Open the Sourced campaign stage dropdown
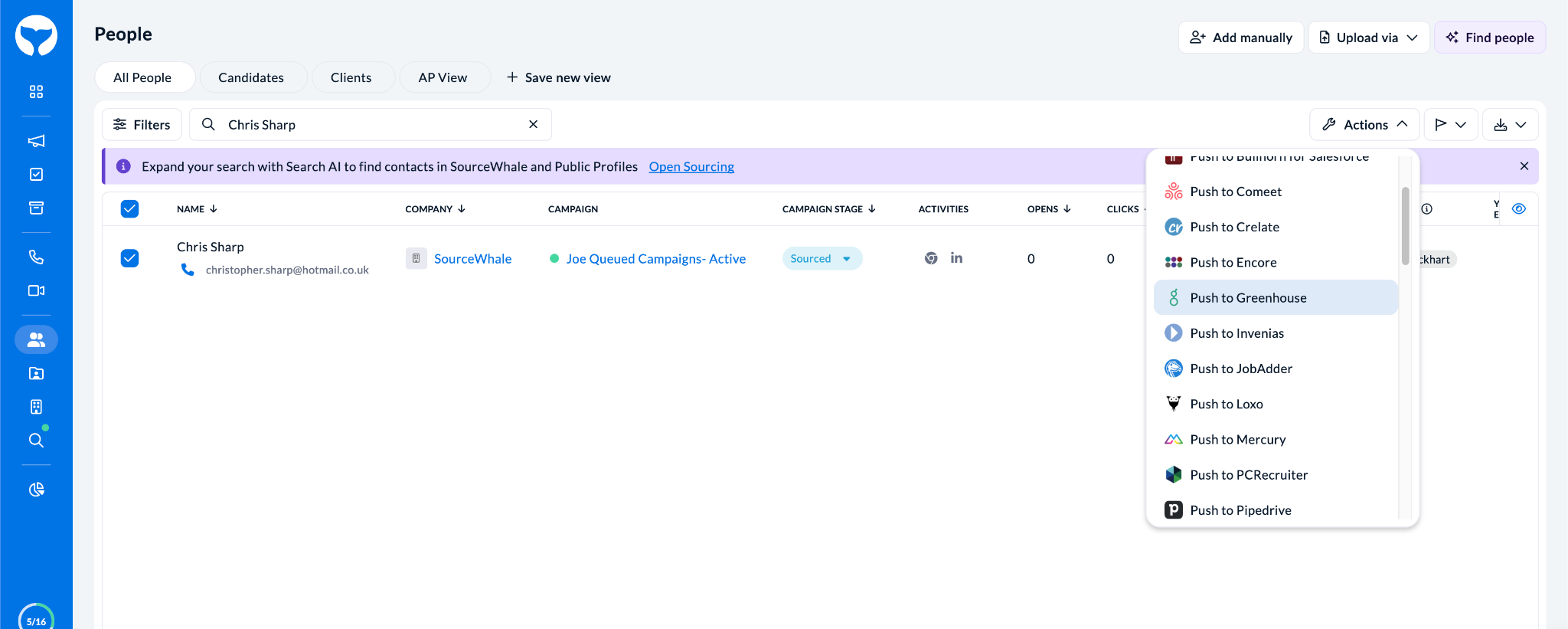1568x629 pixels. click(822, 259)
